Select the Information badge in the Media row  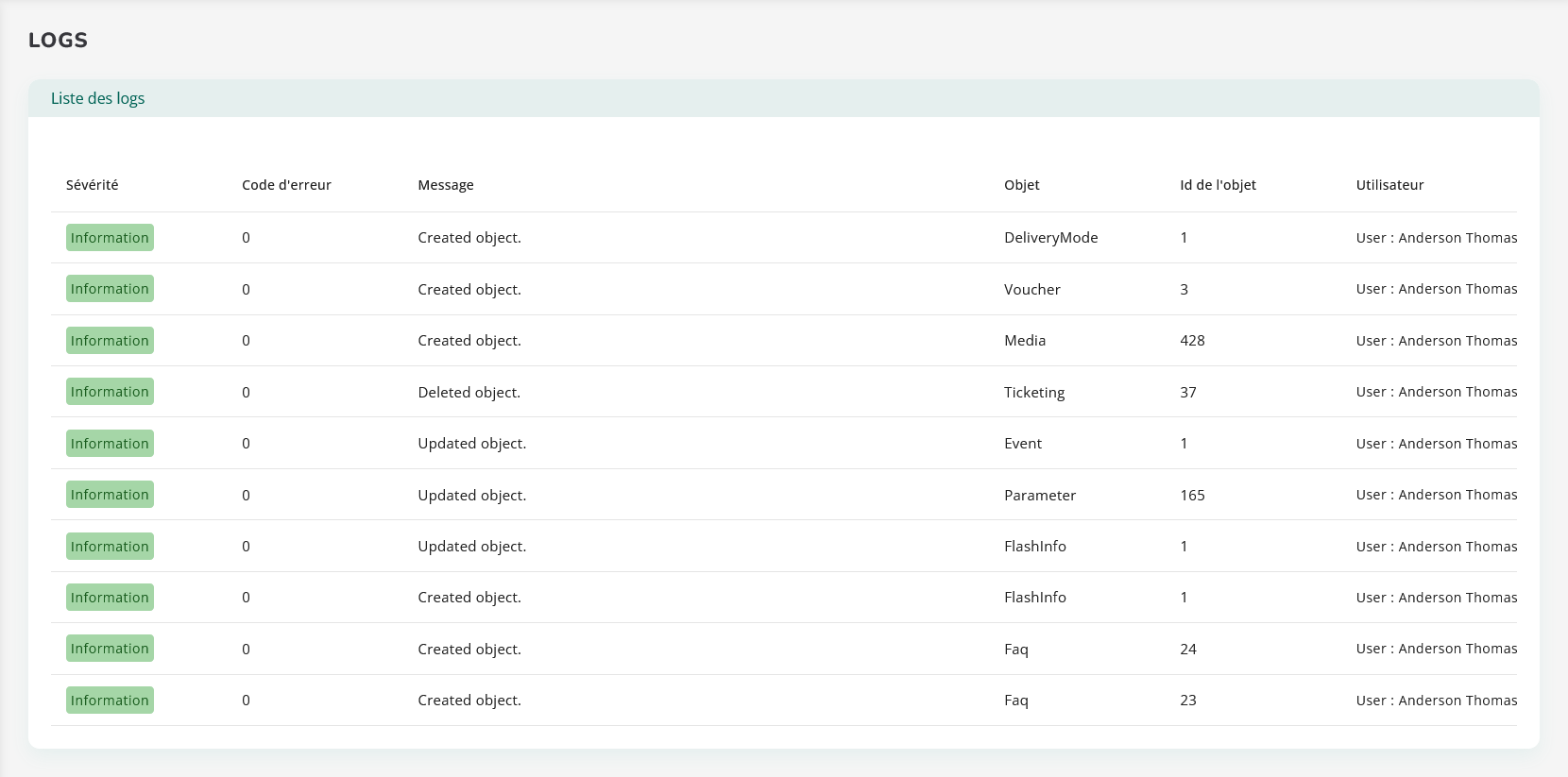click(110, 341)
